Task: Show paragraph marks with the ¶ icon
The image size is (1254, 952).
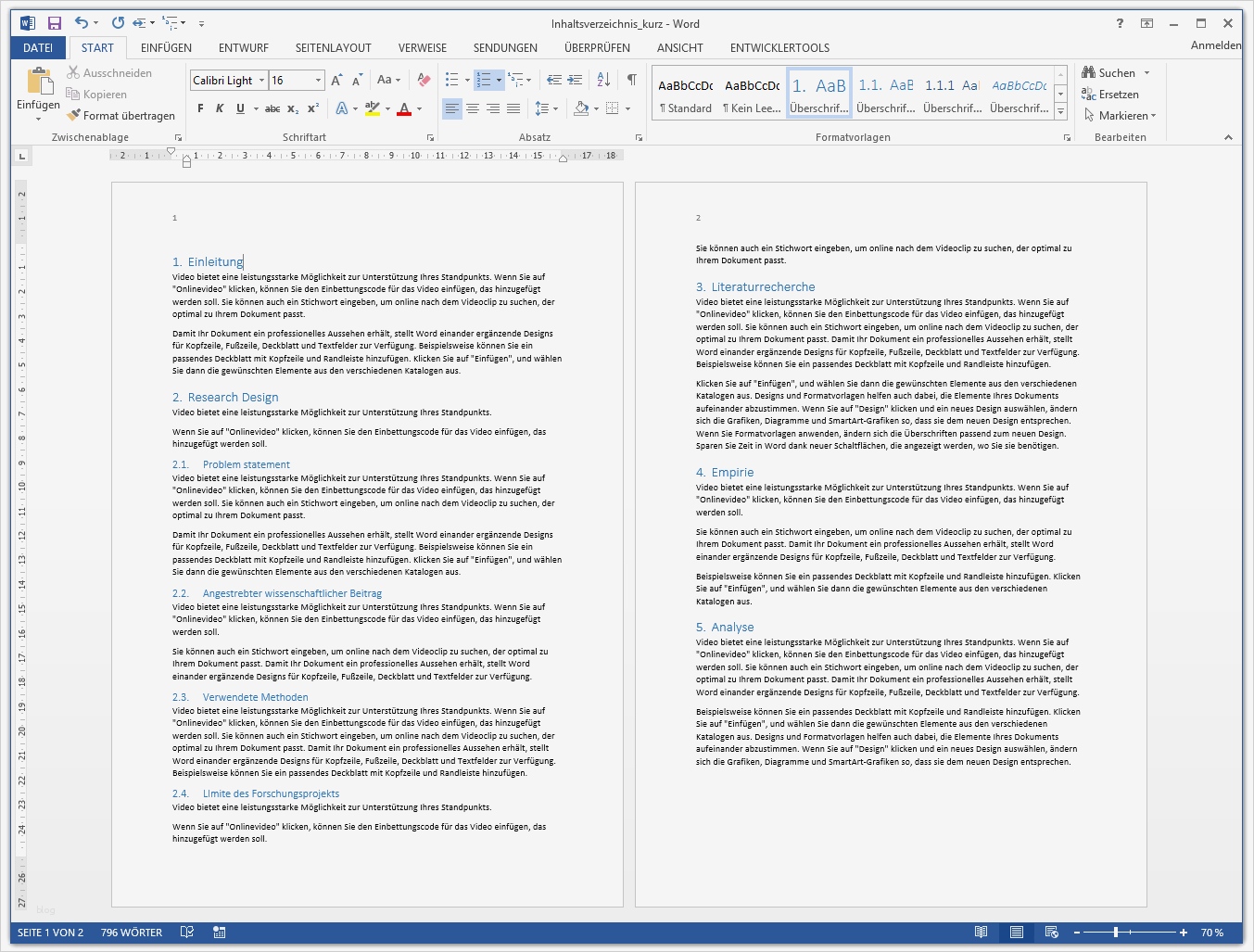Action: coord(632,80)
